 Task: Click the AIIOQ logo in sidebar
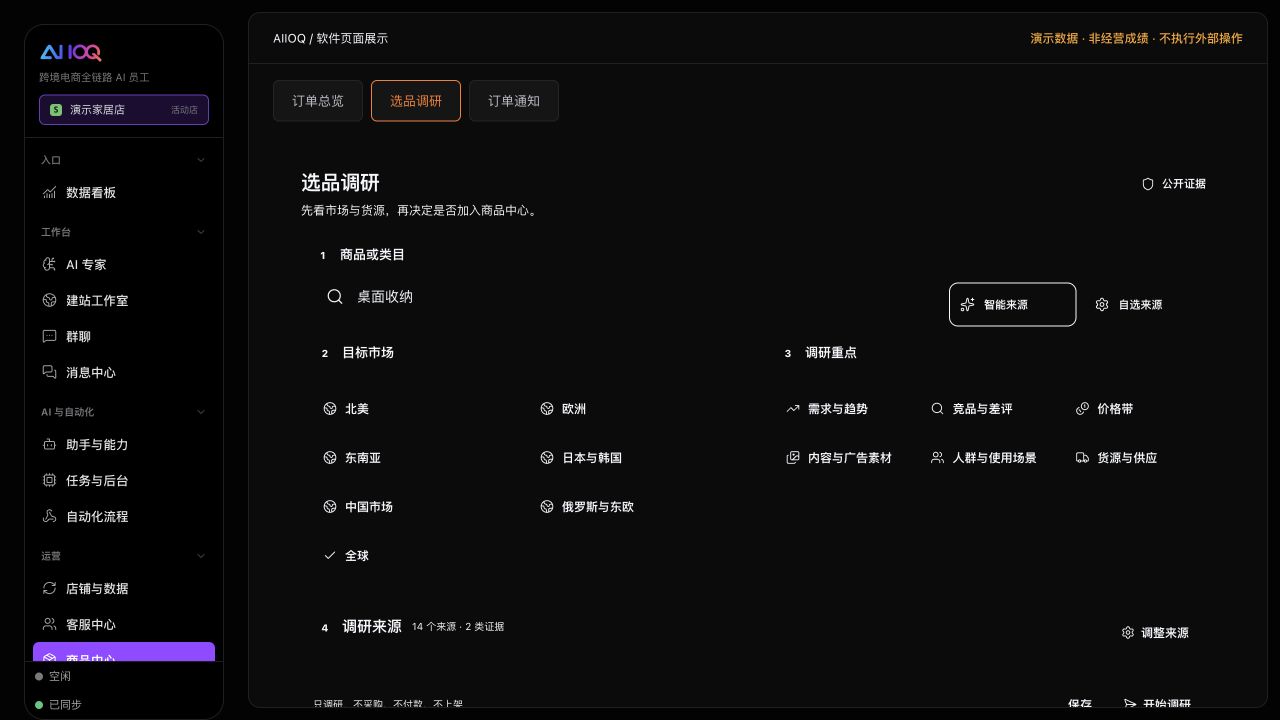pyautogui.click(x=71, y=53)
